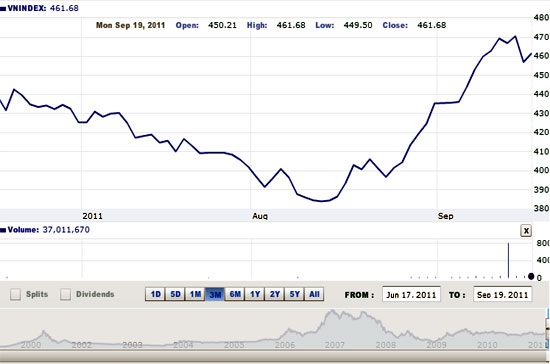Click the 2009 year in overview chart
The width and height of the screenshot is (550, 364).
point(436,345)
